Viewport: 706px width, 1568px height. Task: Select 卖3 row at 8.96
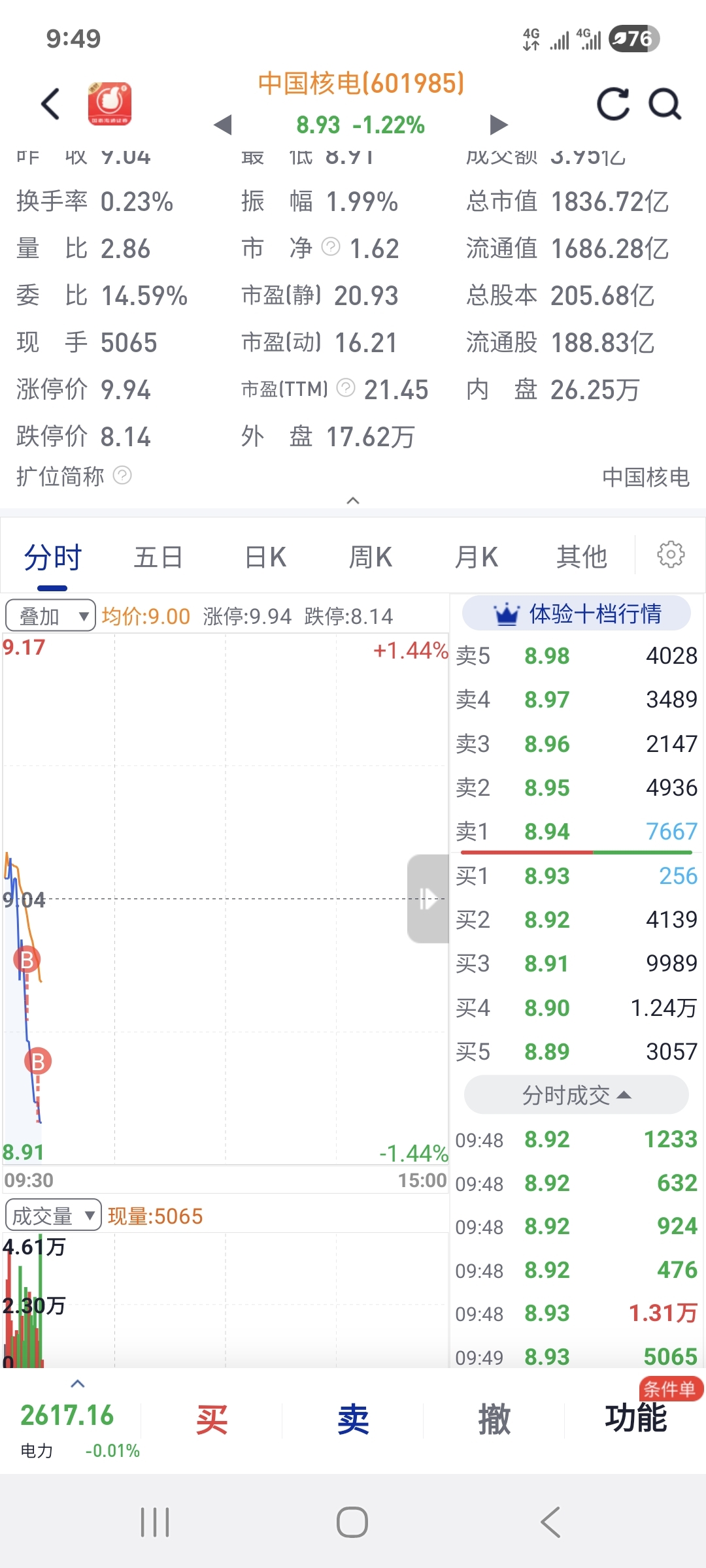576,744
